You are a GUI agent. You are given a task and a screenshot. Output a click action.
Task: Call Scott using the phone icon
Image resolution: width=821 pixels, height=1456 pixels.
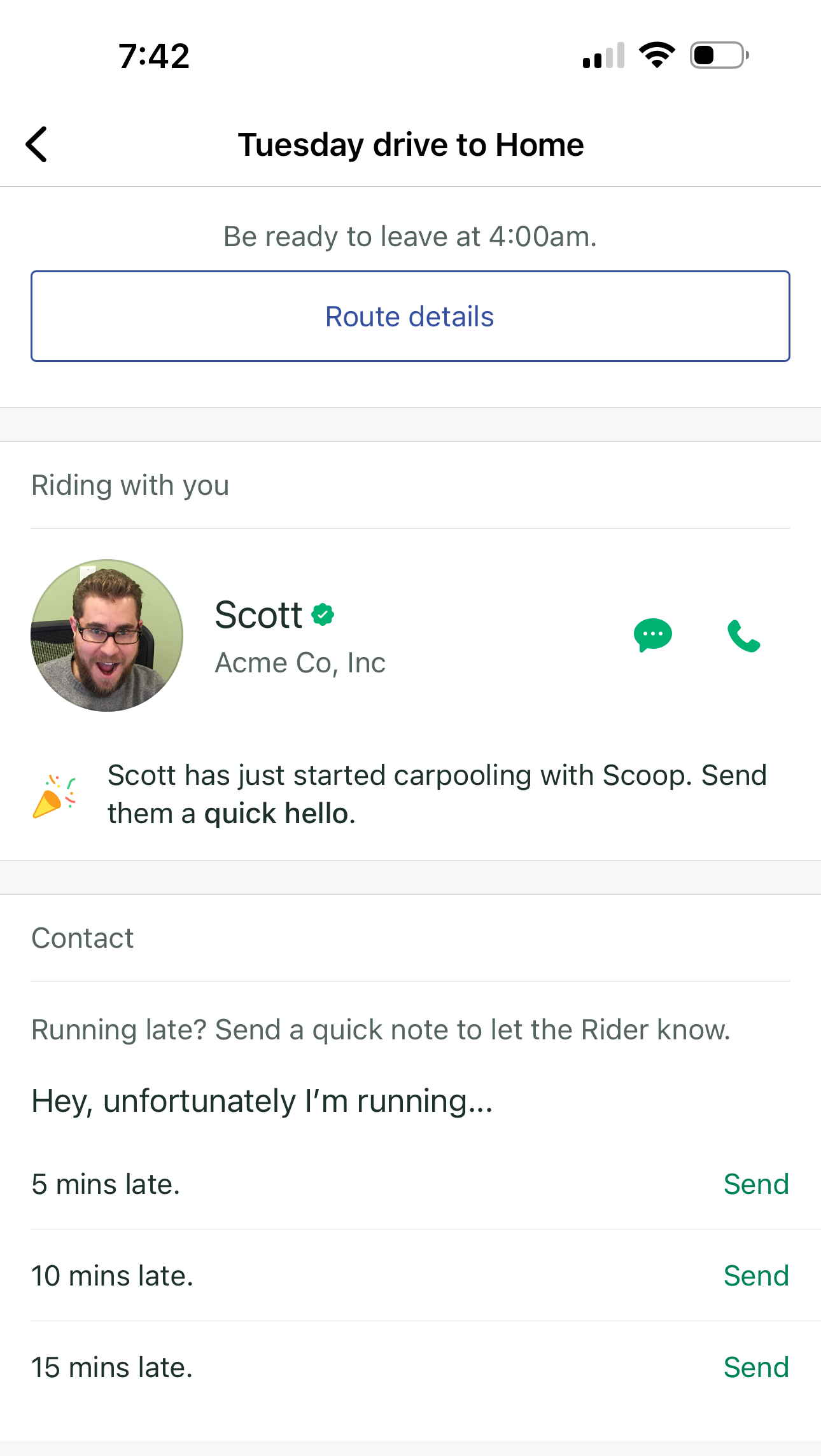[743, 635]
